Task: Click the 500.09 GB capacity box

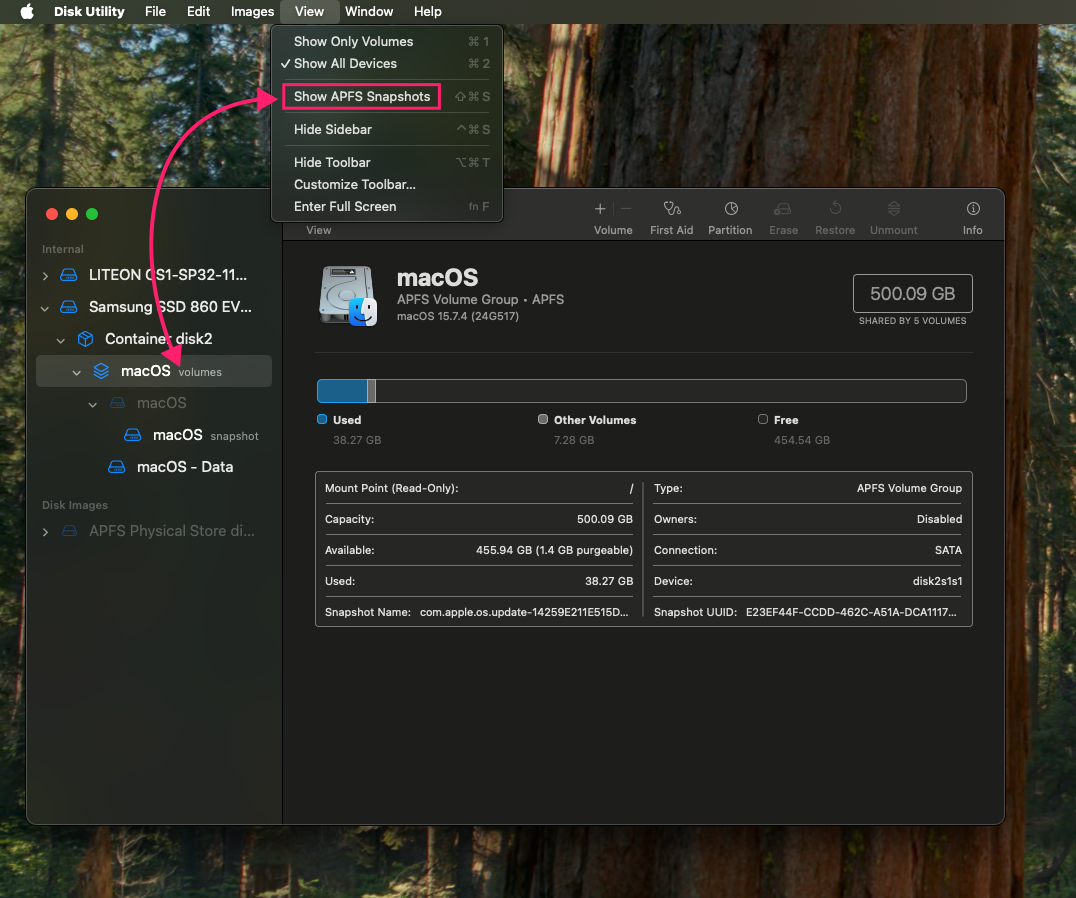Action: (x=912, y=294)
